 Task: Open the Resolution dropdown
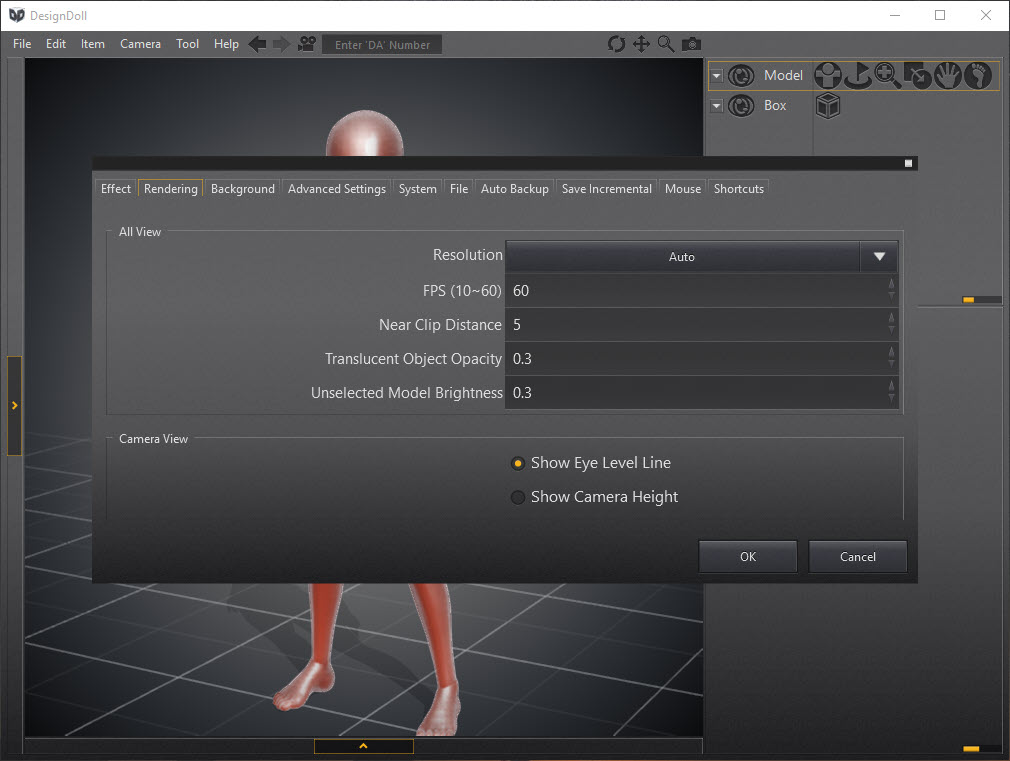tap(878, 257)
